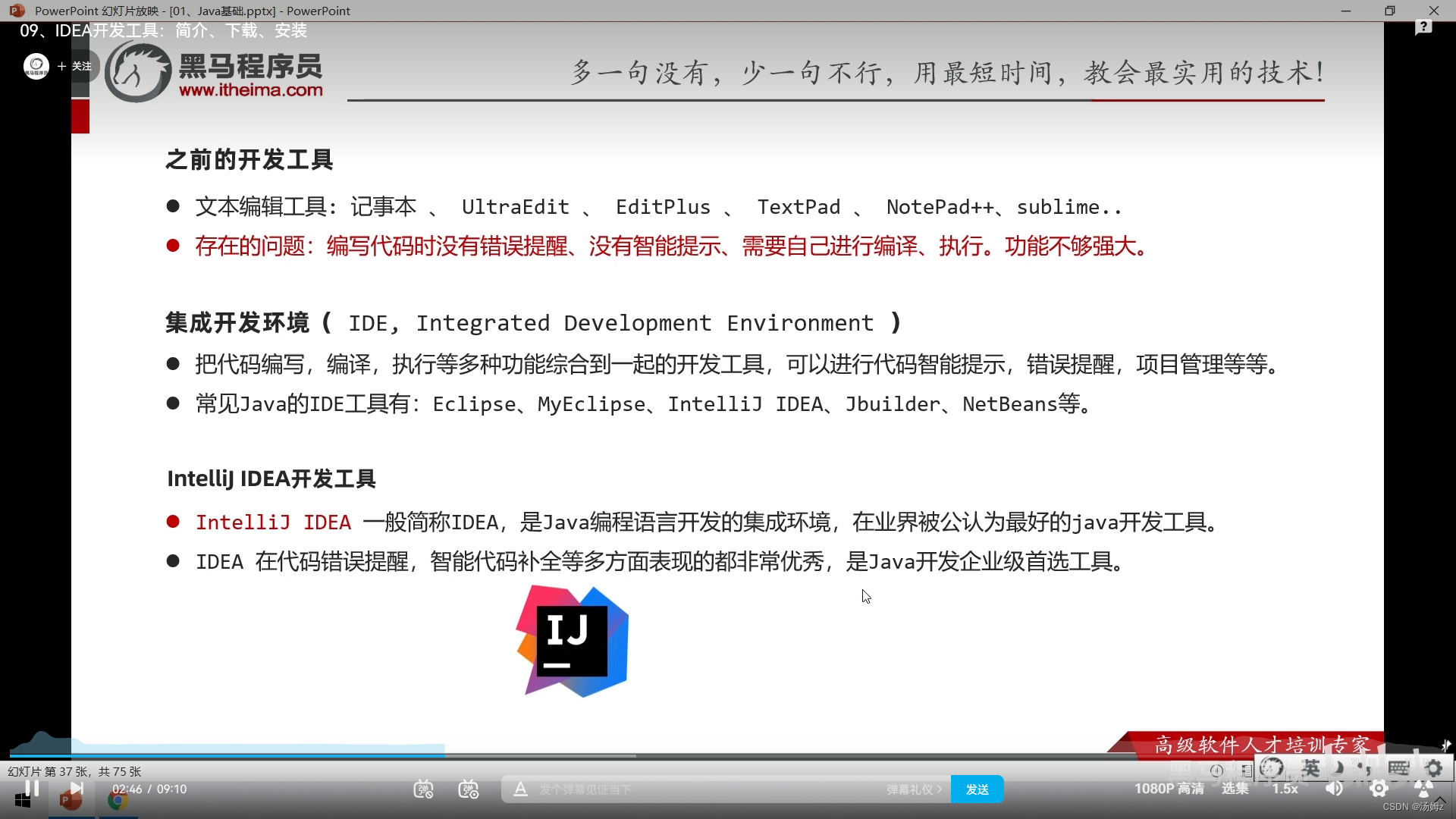This screenshot has height=819, width=1456.
Task: Click the danmaku font style A icon
Action: pos(520,789)
